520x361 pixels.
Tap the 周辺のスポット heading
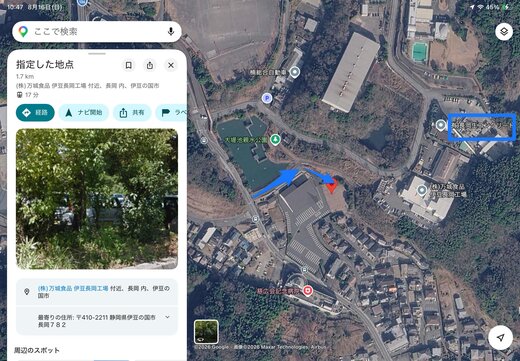pos(37,350)
